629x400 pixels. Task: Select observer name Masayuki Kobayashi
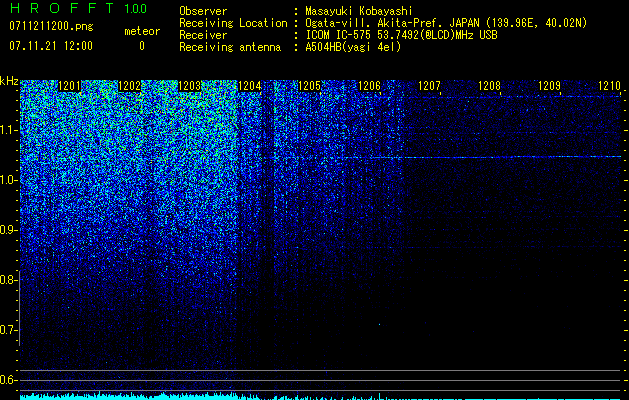(359, 11)
